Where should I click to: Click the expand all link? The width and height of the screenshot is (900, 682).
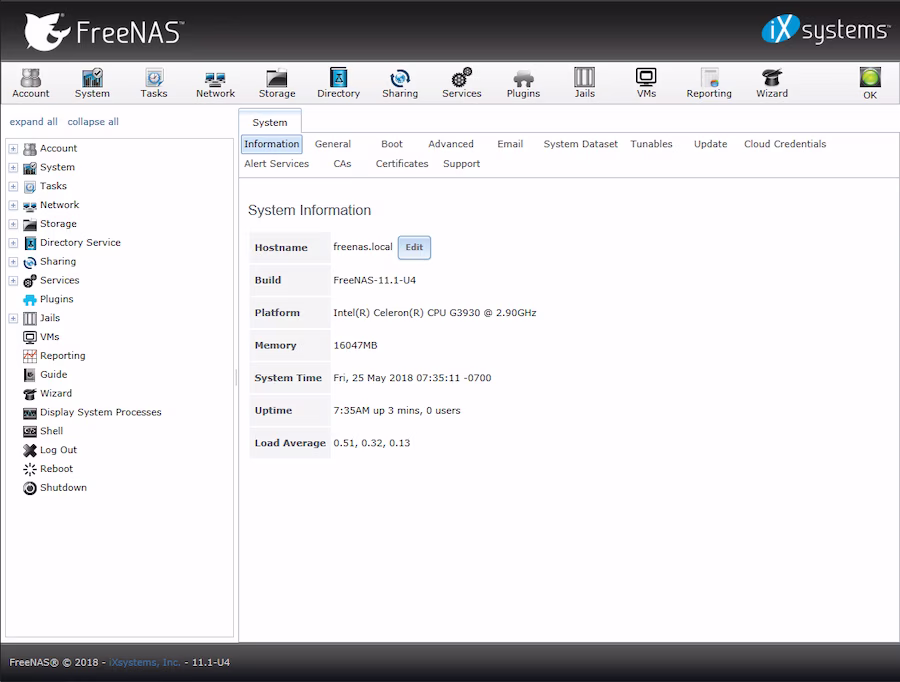tap(33, 122)
